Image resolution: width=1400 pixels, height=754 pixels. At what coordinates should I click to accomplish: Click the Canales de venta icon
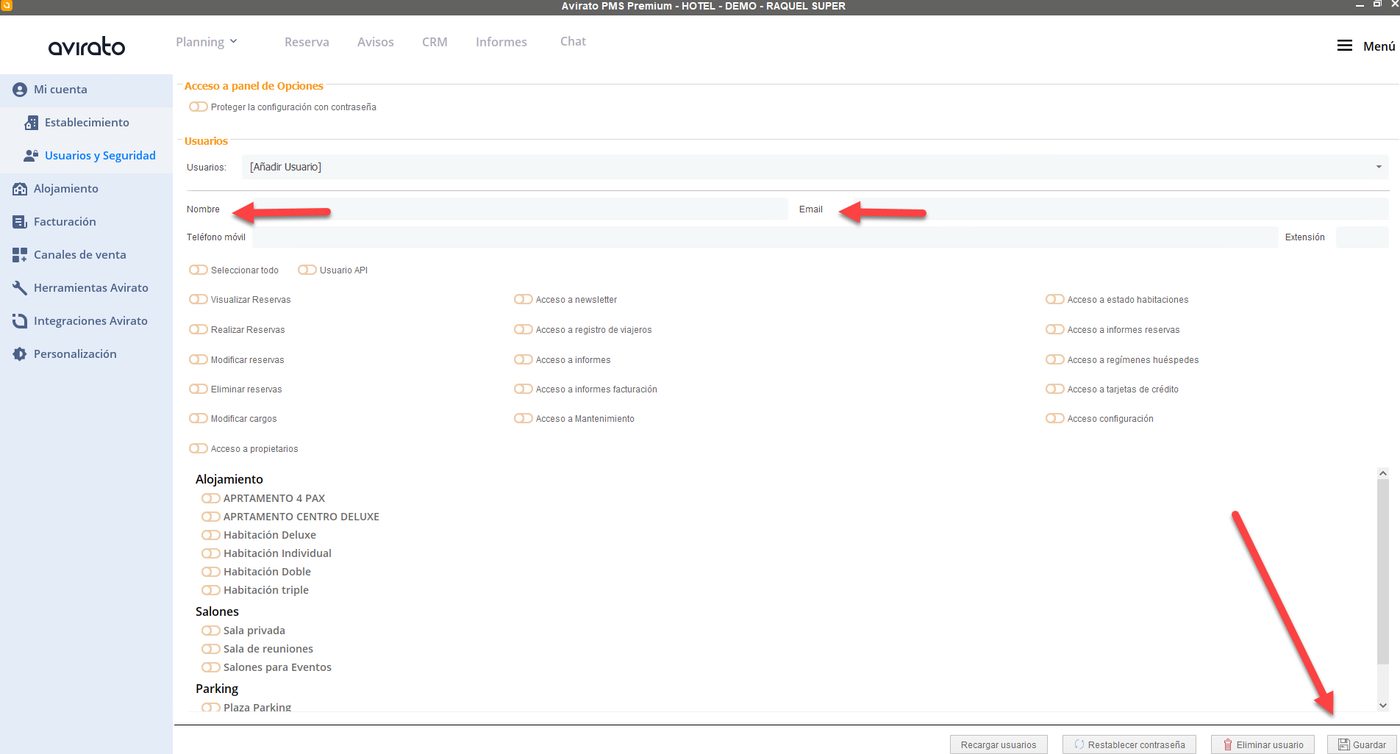pos(19,254)
